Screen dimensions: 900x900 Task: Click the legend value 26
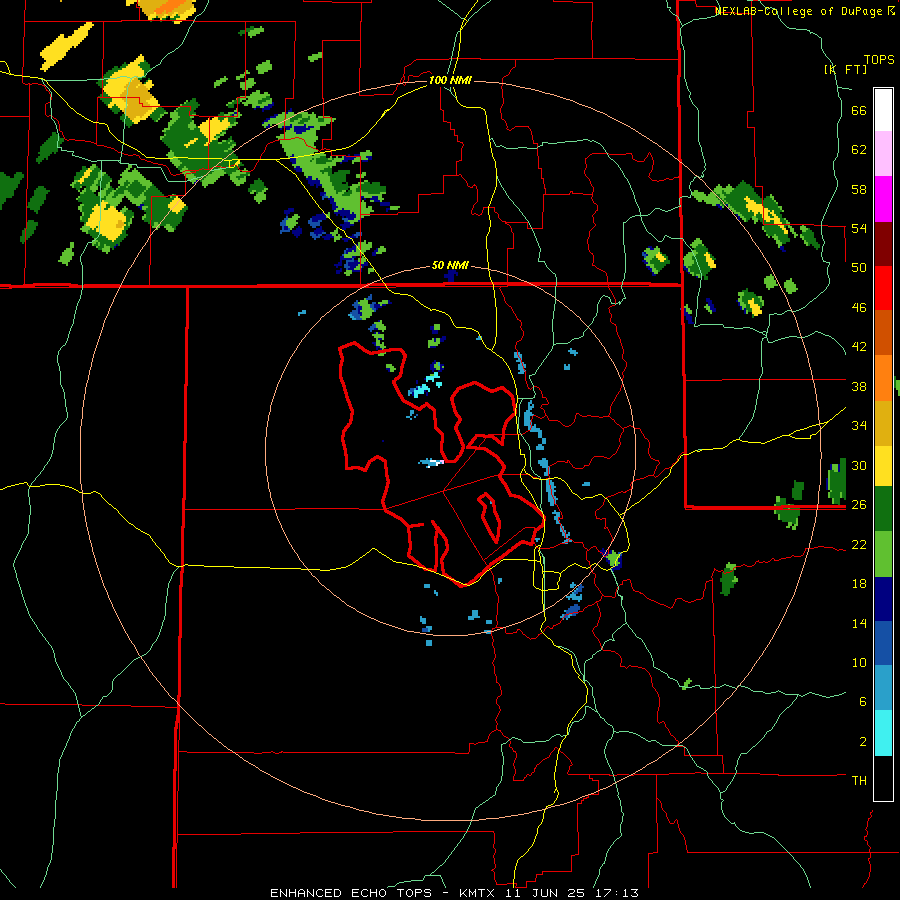pyautogui.click(x=859, y=505)
